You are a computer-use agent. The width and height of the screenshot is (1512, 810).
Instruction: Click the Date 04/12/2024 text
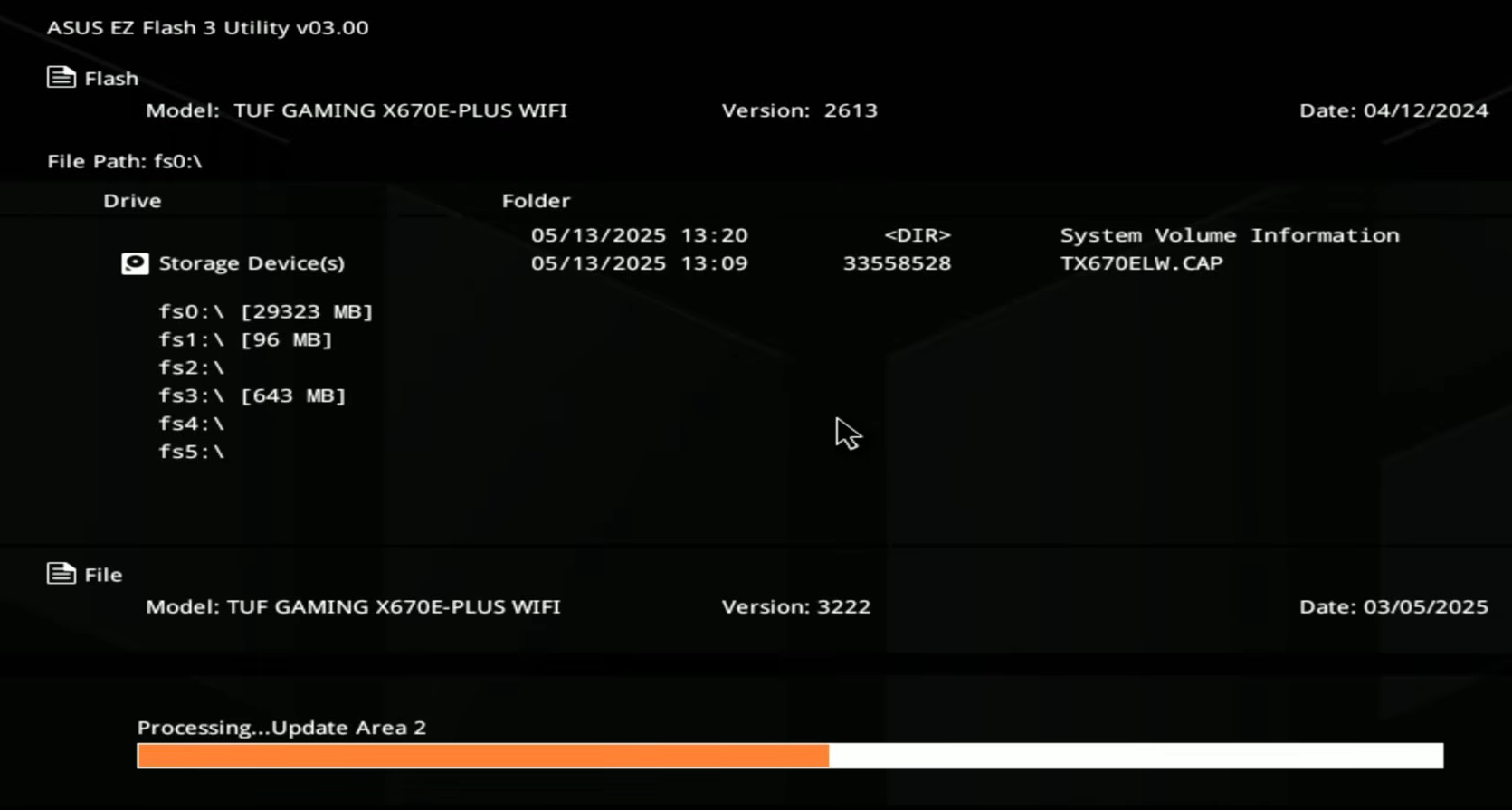[x=1393, y=110]
